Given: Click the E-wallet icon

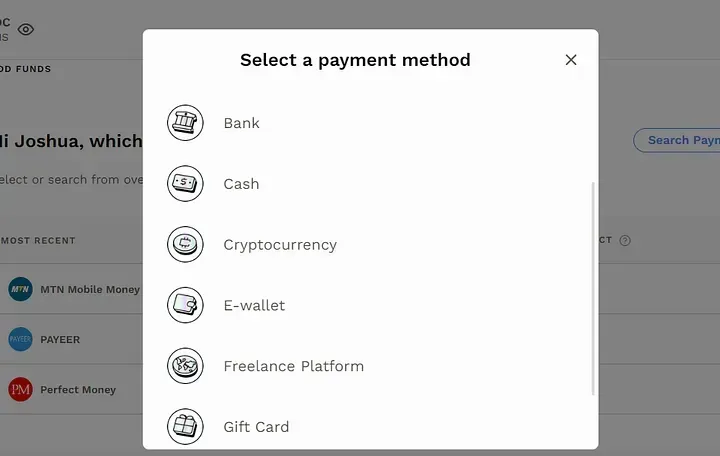Looking at the screenshot, I should (x=185, y=305).
